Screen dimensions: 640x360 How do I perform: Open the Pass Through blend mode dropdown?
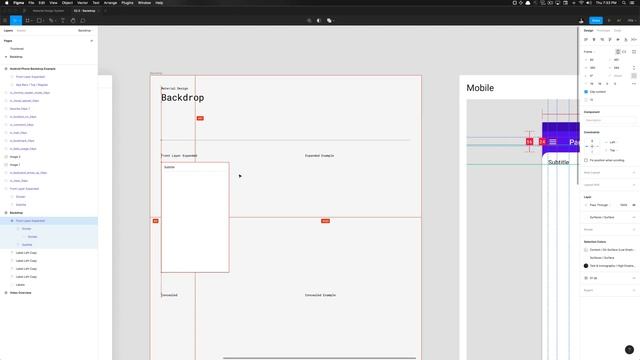pyautogui.click(x=597, y=205)
